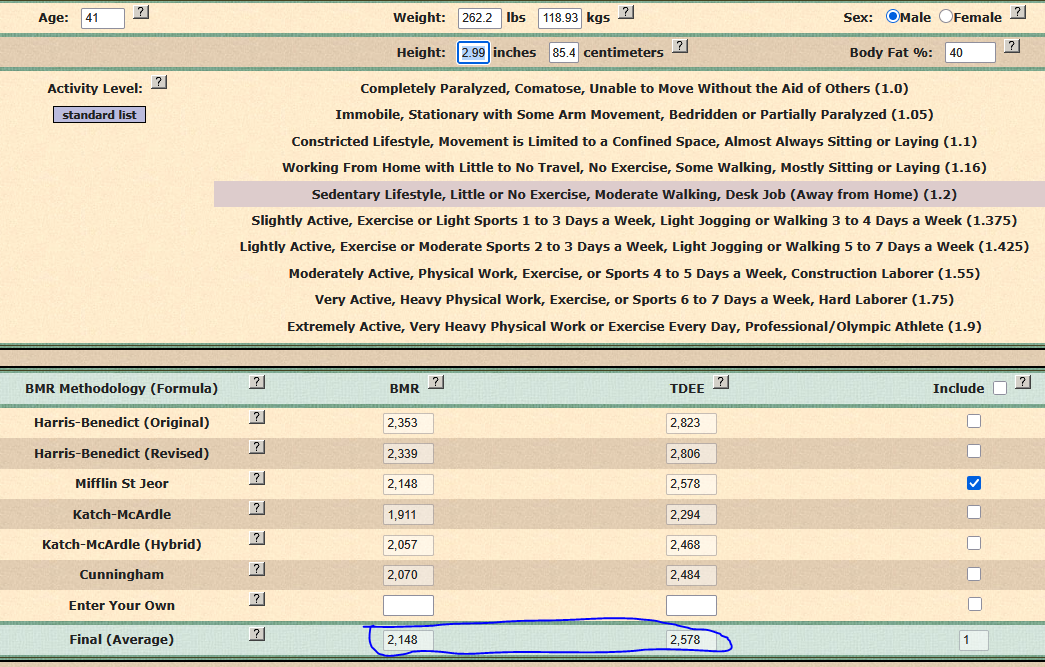Select the Male radio button
The width and height of the screenshot is (1045, 667).
click(892, 17)
